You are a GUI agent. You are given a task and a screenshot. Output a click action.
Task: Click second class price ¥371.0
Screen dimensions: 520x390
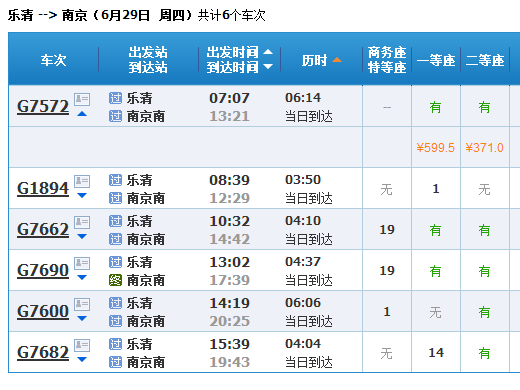[484, 148]
